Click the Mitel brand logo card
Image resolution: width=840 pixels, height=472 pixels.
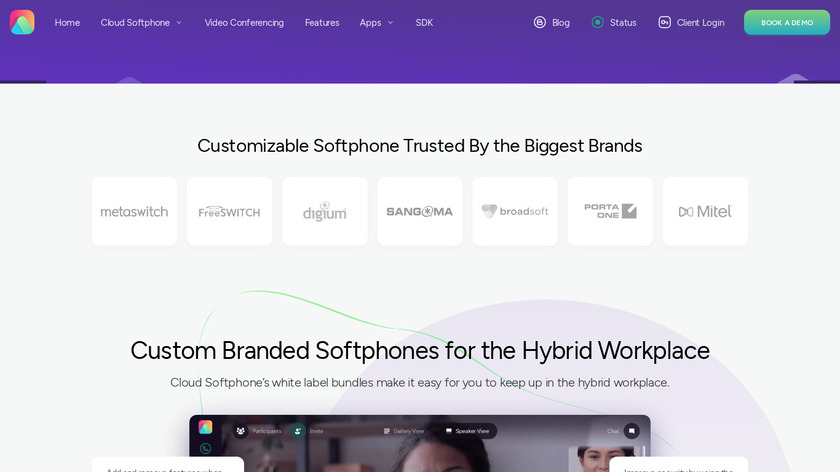(706, 212)
